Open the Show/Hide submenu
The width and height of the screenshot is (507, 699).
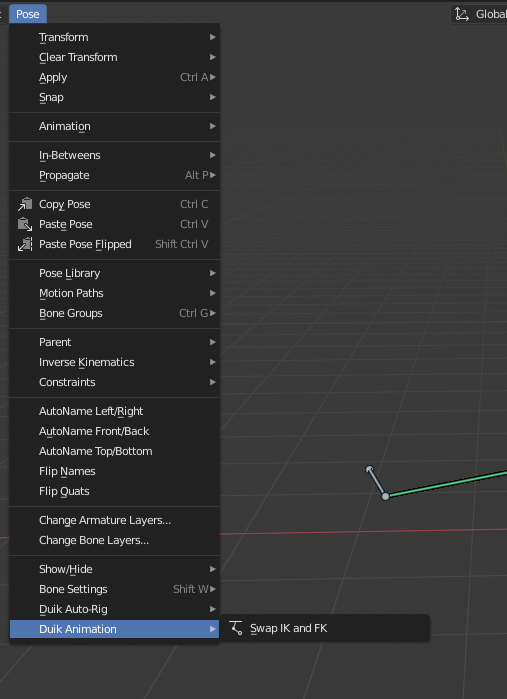click(115, 569)
